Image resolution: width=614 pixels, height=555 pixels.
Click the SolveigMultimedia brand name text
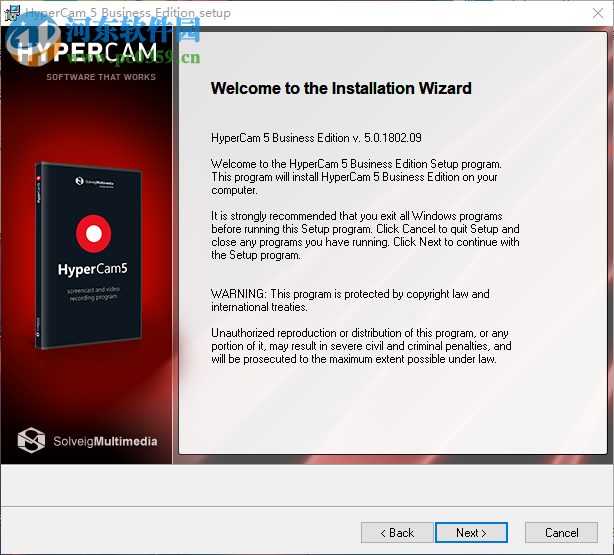(105, 441)
